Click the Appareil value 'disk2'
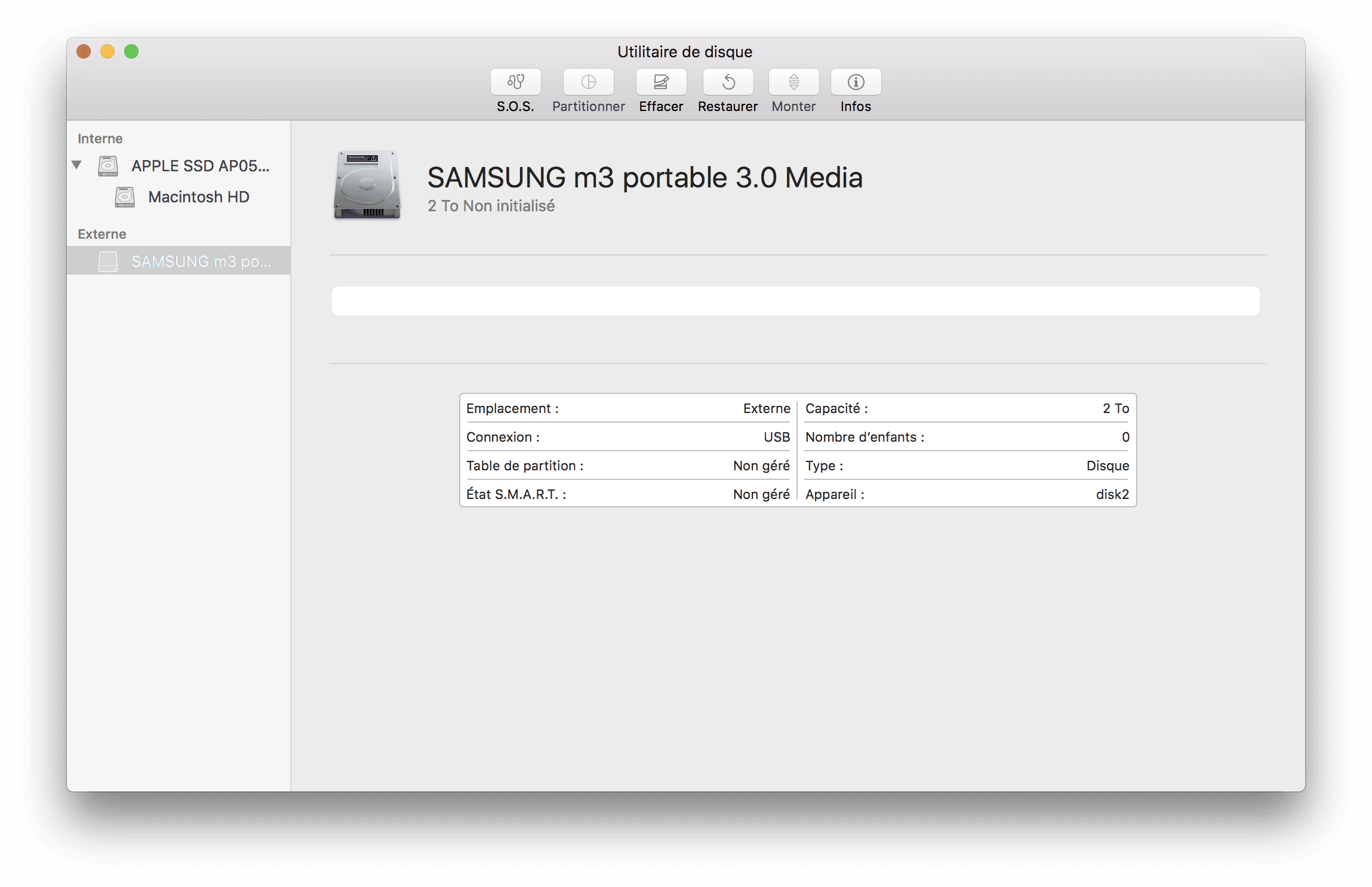The width and height of the screenshot is (1372, 887). coord(1112,494)
